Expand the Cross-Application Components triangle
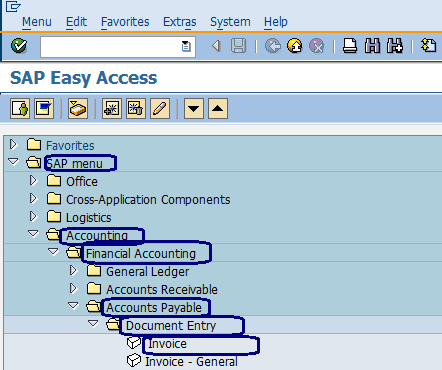Screen dimensions: 442x370 tap(33, 199)
